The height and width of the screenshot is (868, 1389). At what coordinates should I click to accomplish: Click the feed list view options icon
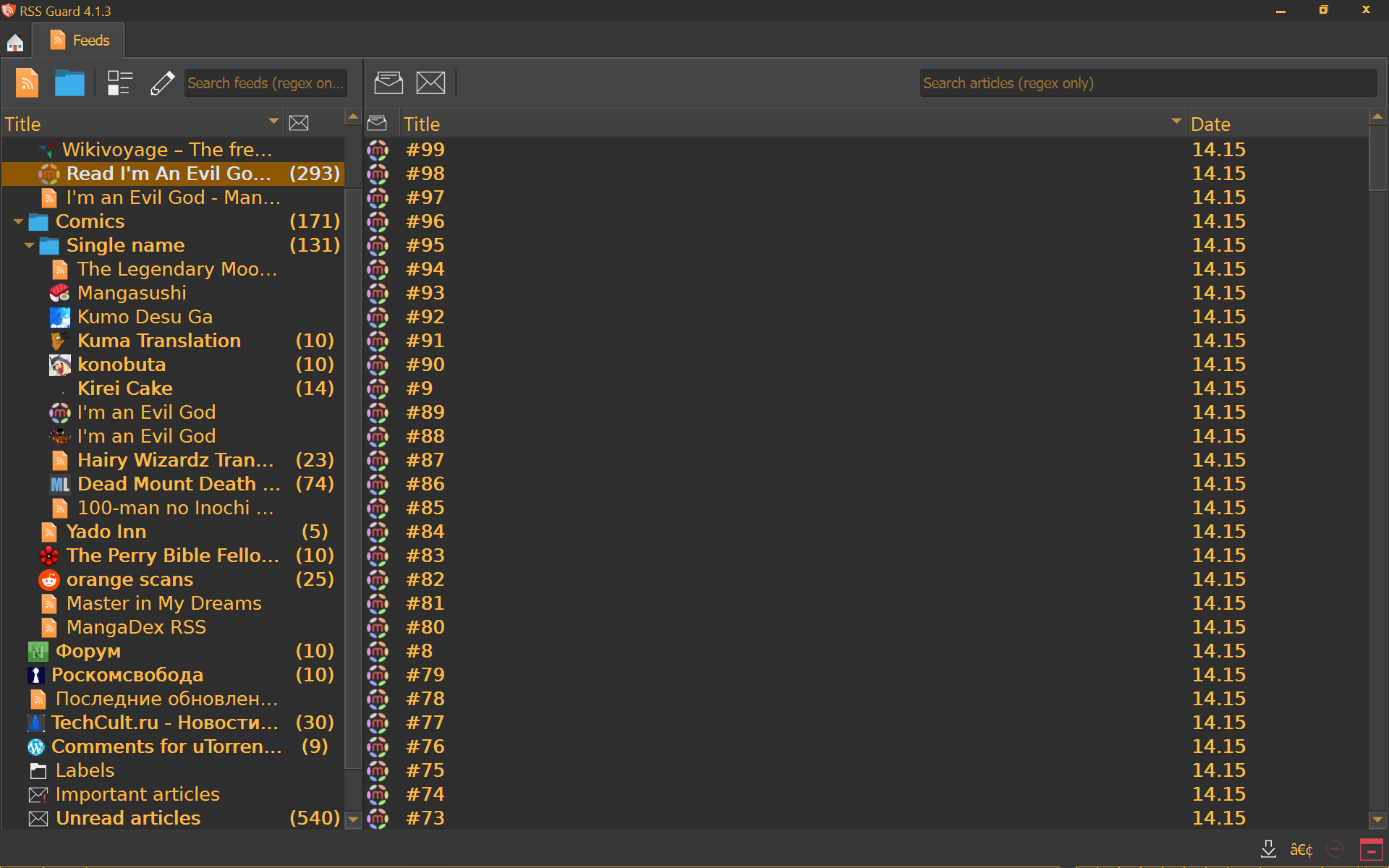(x=119, y=83)
